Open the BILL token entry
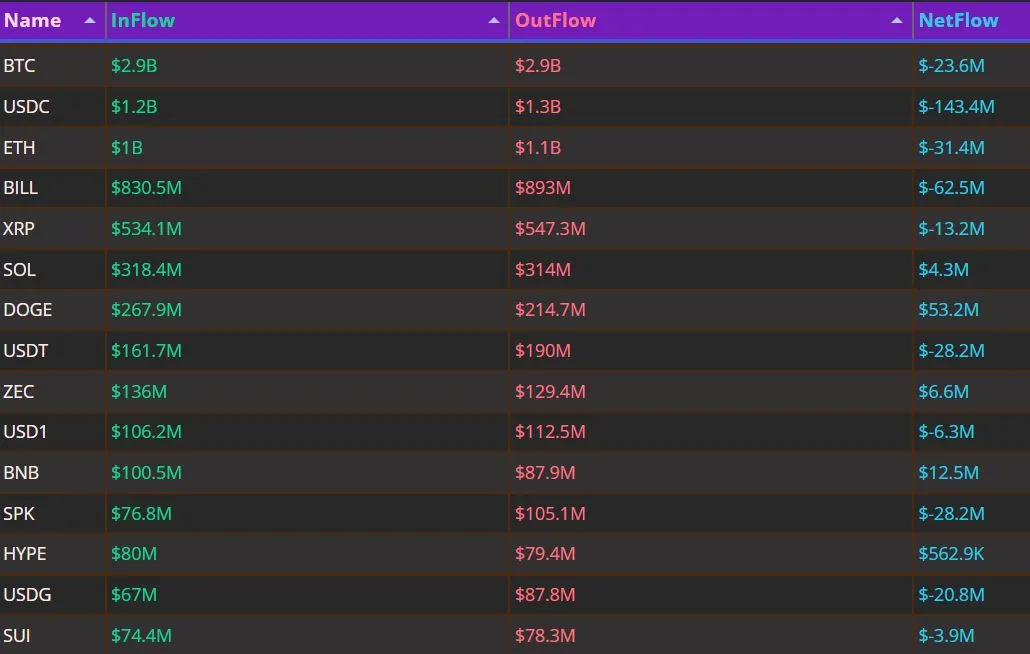Image resolution: width=1030 pixels, height=654 pixels. [20, 188]
